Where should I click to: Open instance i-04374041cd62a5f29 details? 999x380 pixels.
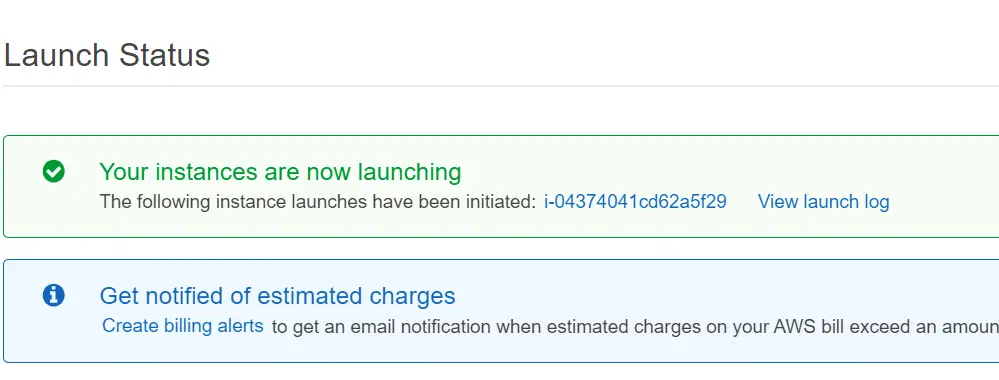[635, 201]
